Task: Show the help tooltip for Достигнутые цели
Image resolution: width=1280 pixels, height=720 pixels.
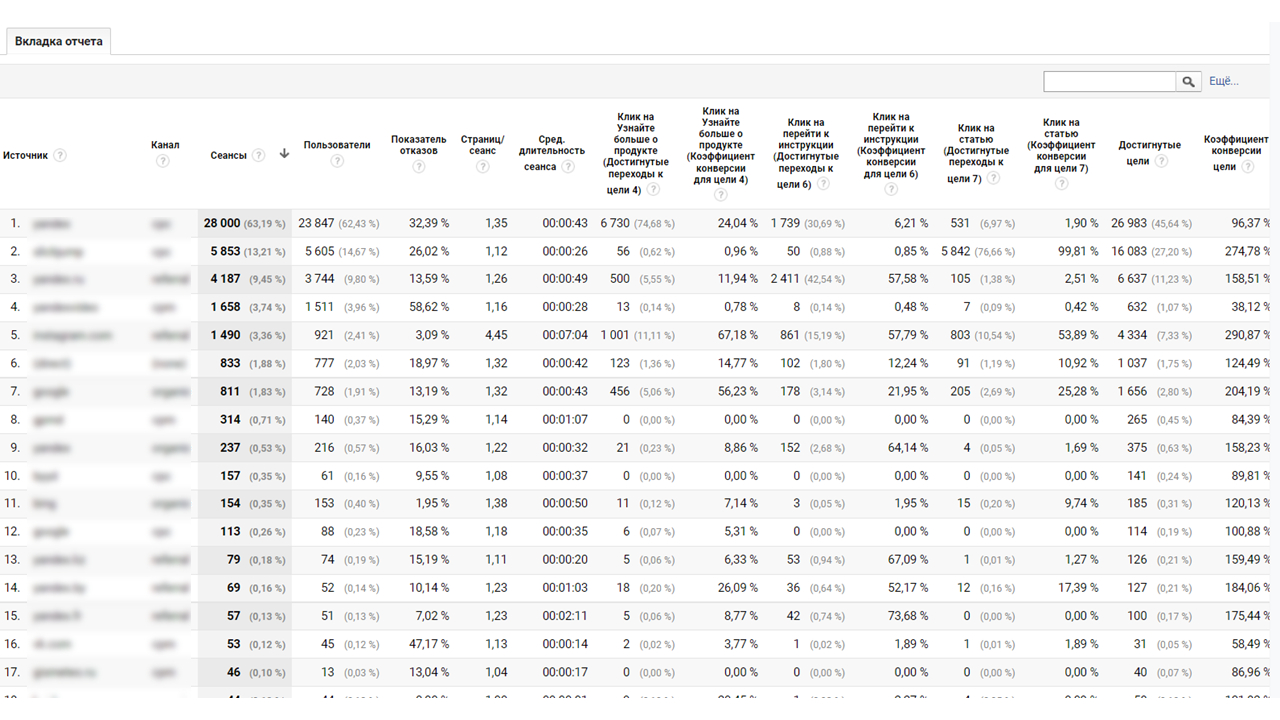Action: click(x=1161, y=161)
